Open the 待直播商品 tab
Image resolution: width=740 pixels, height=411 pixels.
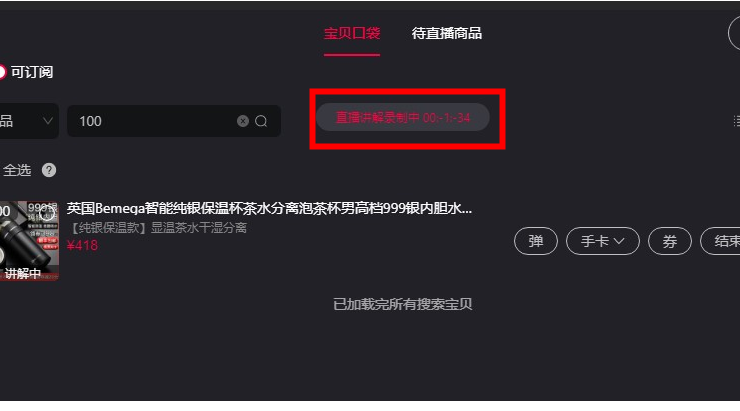tap(446, 34)
